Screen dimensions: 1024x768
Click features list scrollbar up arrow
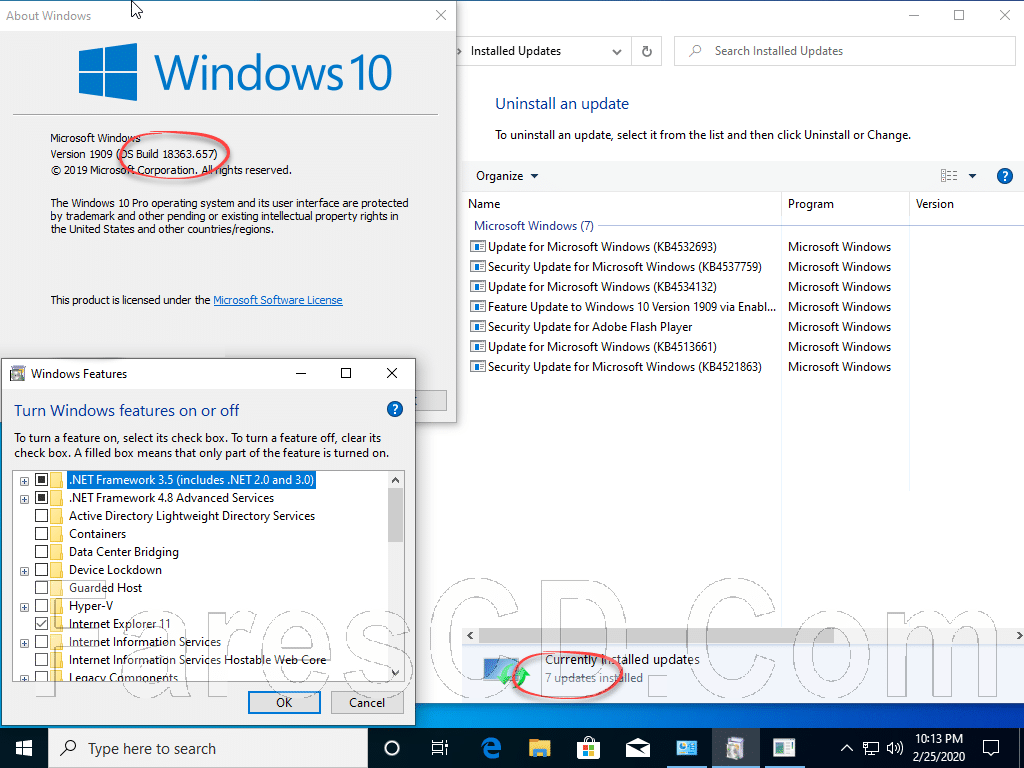coord(396,480)
